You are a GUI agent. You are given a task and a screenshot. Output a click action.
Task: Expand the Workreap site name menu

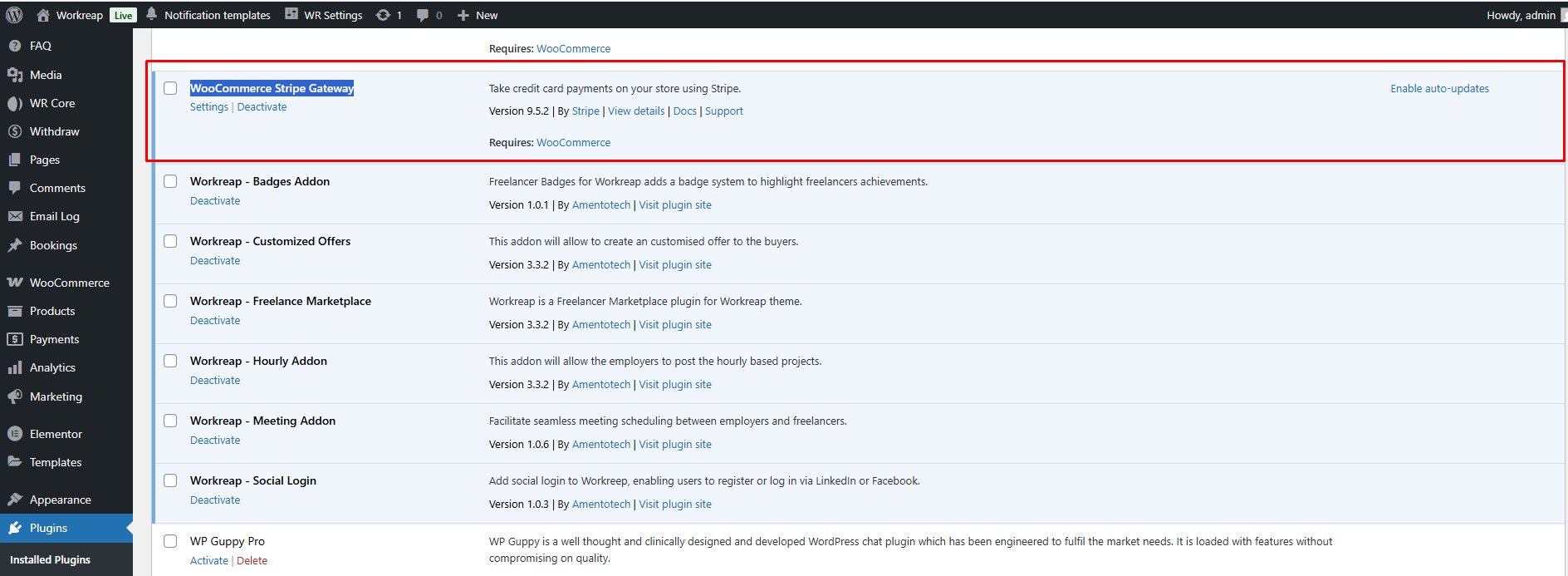(79, 15)
